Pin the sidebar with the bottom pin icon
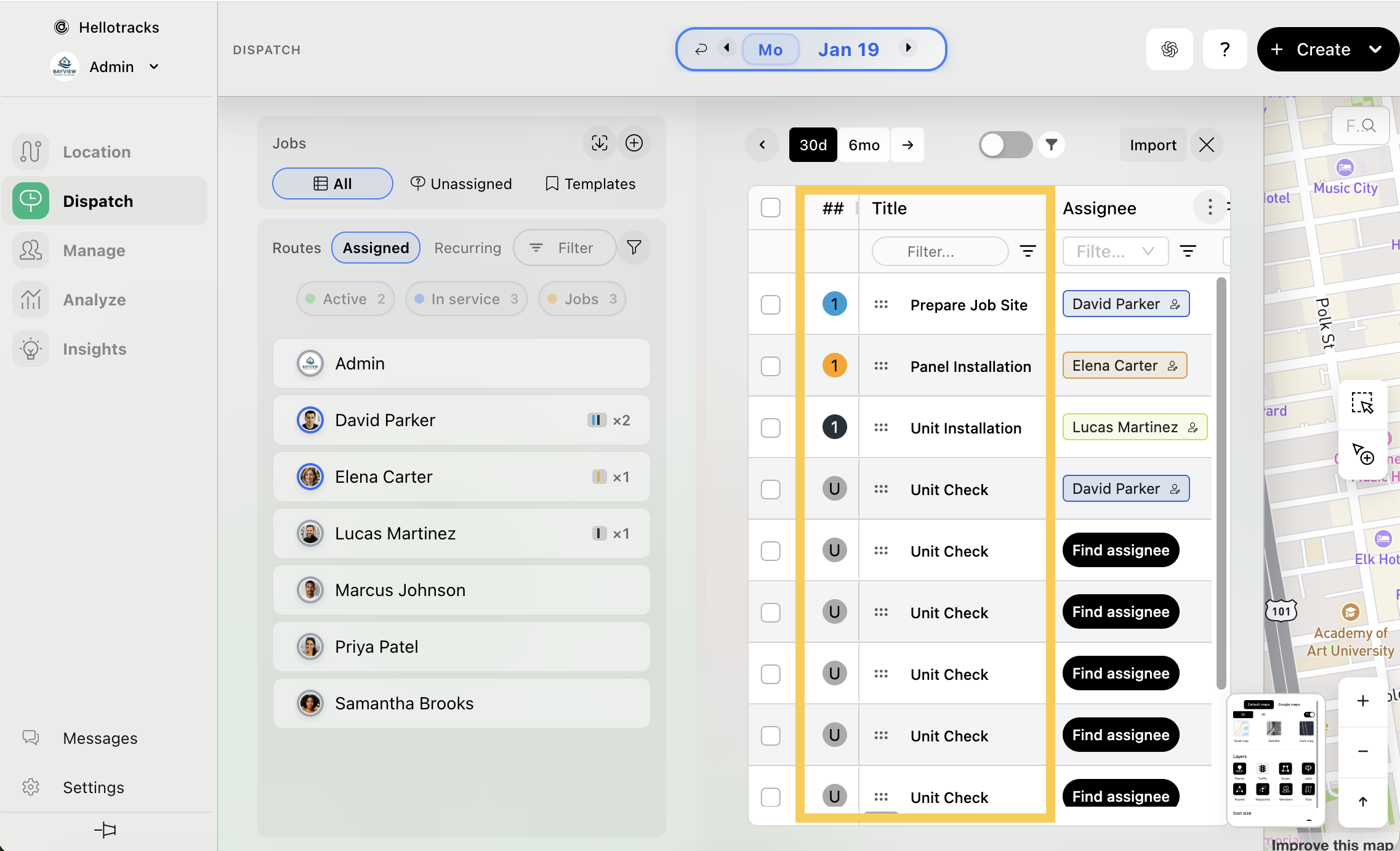This screenshot has width=1400, height=851. (x=105, y=829)
